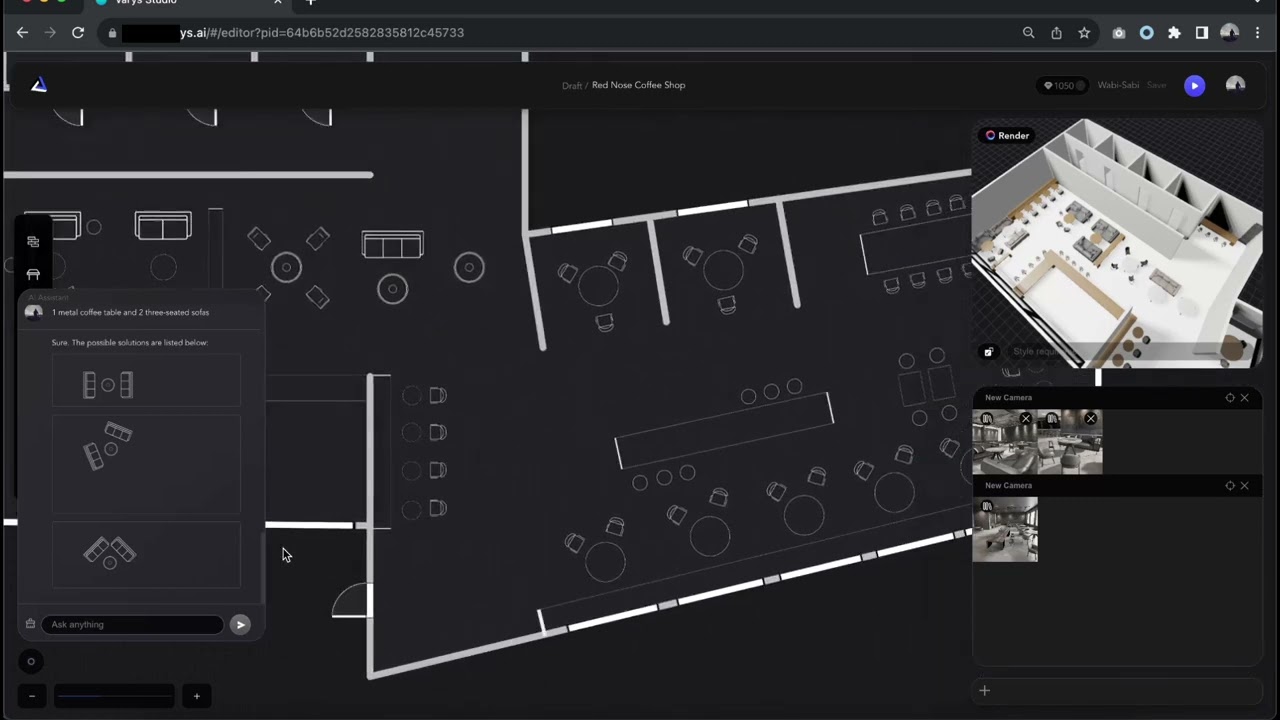Viewport: 1280px width, 720px height.
Task: Focus the Ask anything input field
Action: (x=132, y=624)
